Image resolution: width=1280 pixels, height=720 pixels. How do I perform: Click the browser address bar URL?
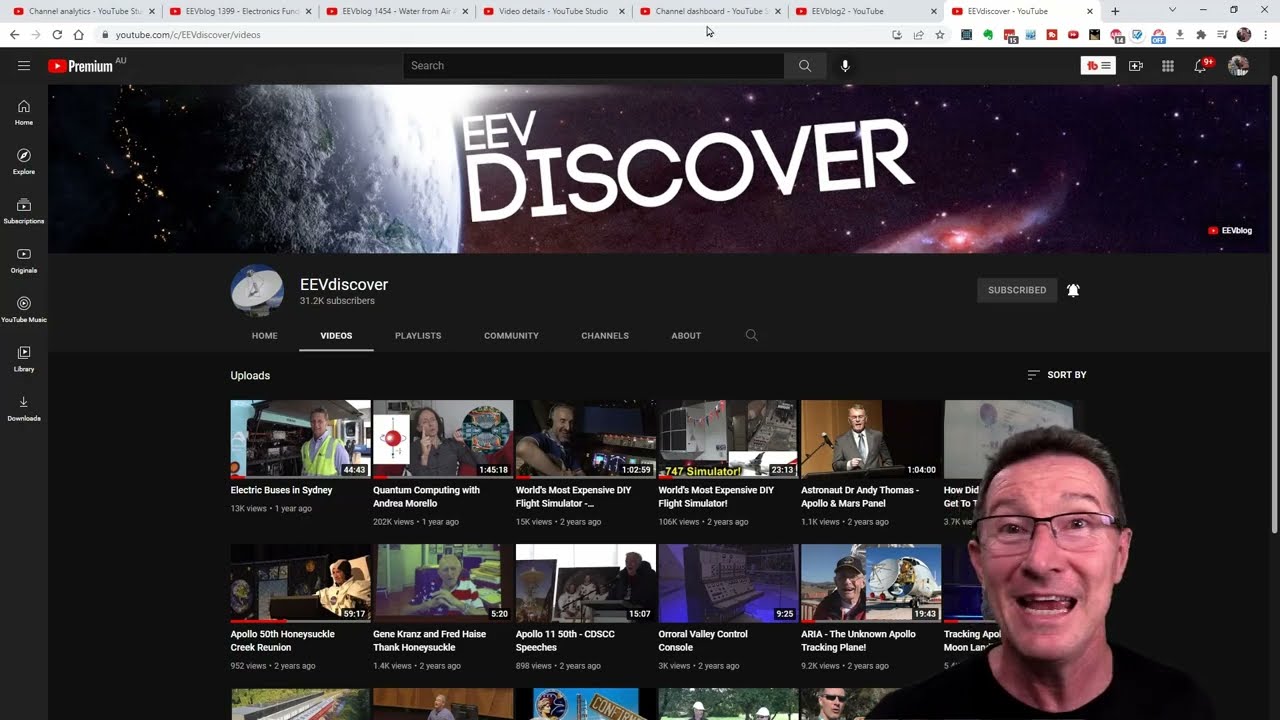[188, 34]
